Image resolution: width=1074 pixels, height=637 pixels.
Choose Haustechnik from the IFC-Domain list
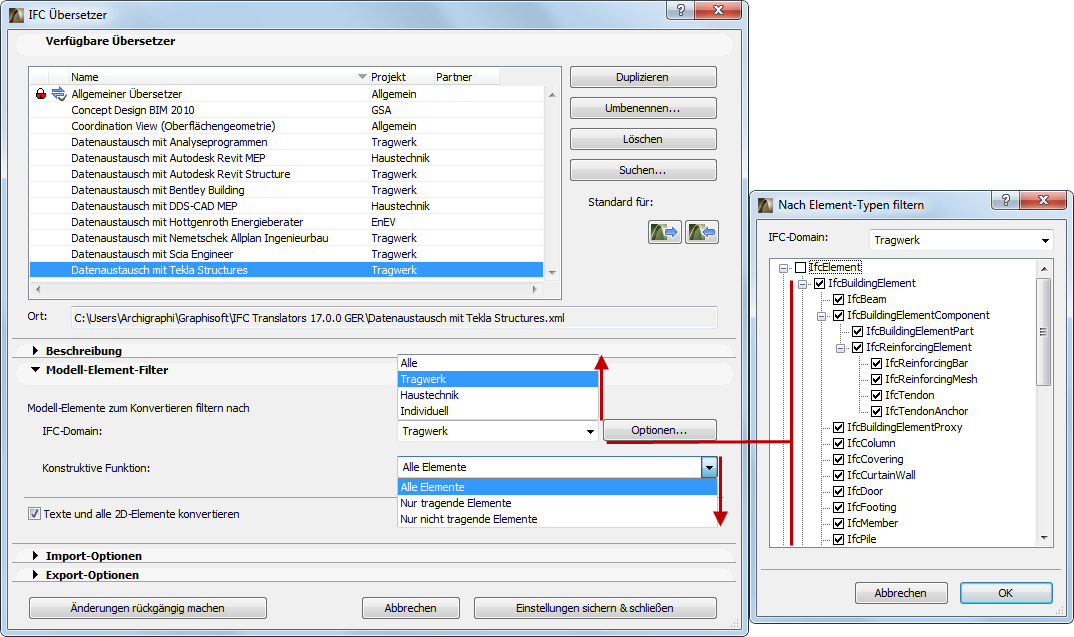(x=498, y=395)
